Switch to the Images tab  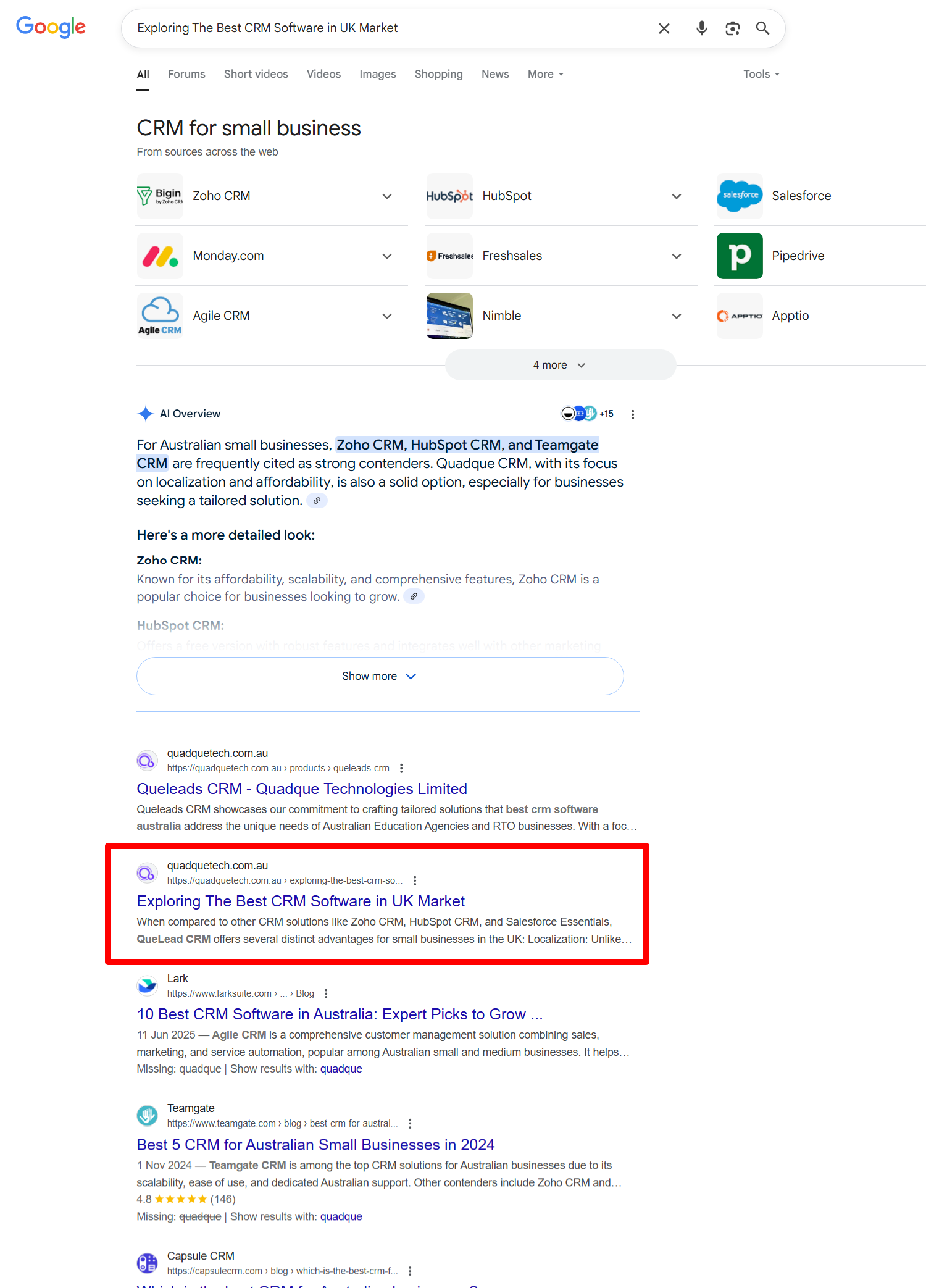coord(378,74)
